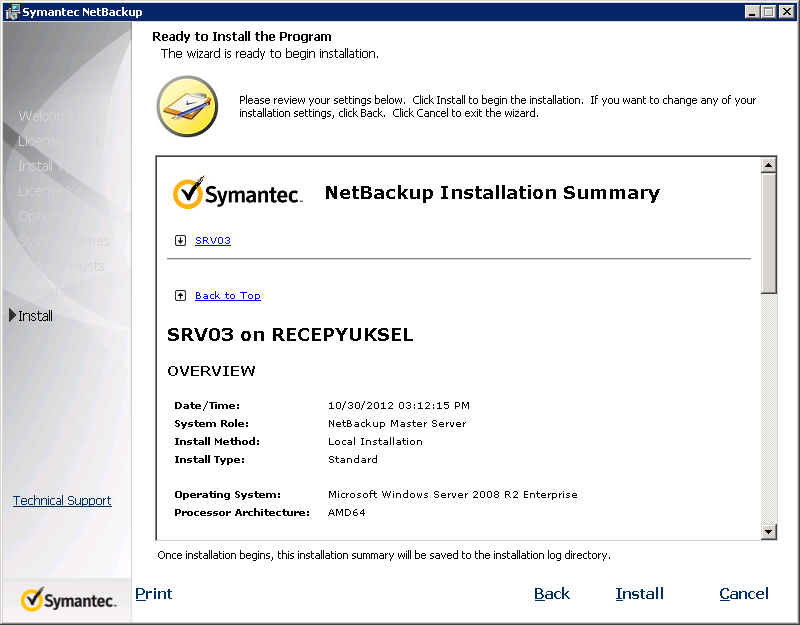Follow the Back to Top link
Screen dimensions: 800x625
[x=228, y=295]
